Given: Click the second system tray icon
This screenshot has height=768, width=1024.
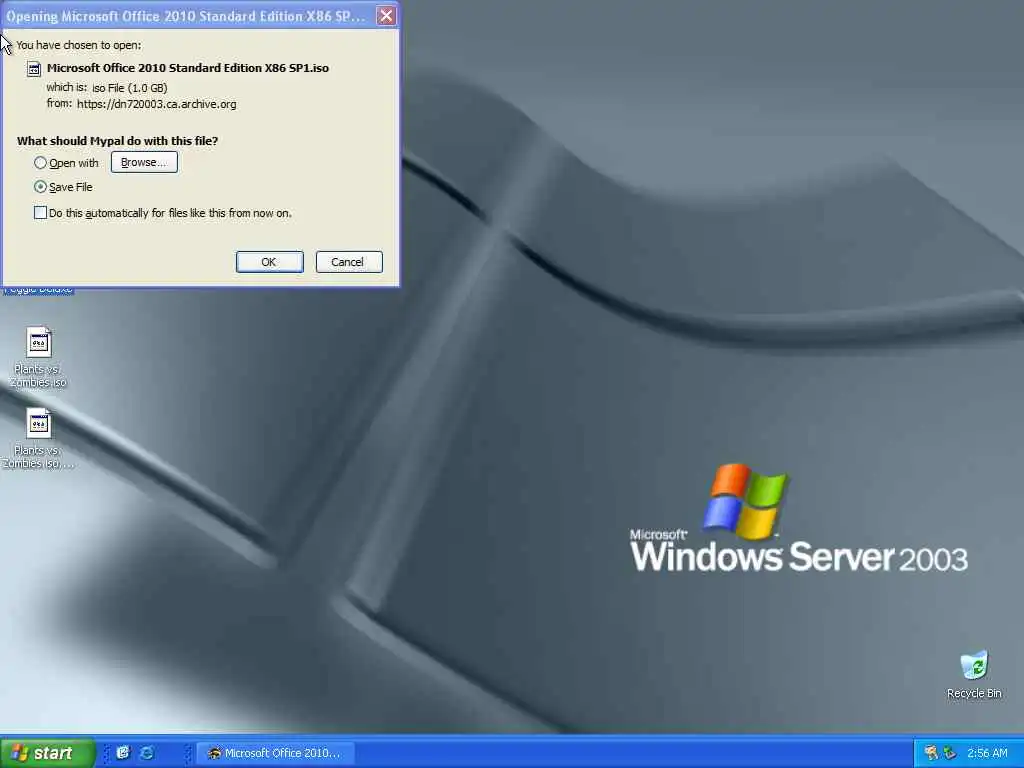Looking at the screenshot, I should (950, 753).
